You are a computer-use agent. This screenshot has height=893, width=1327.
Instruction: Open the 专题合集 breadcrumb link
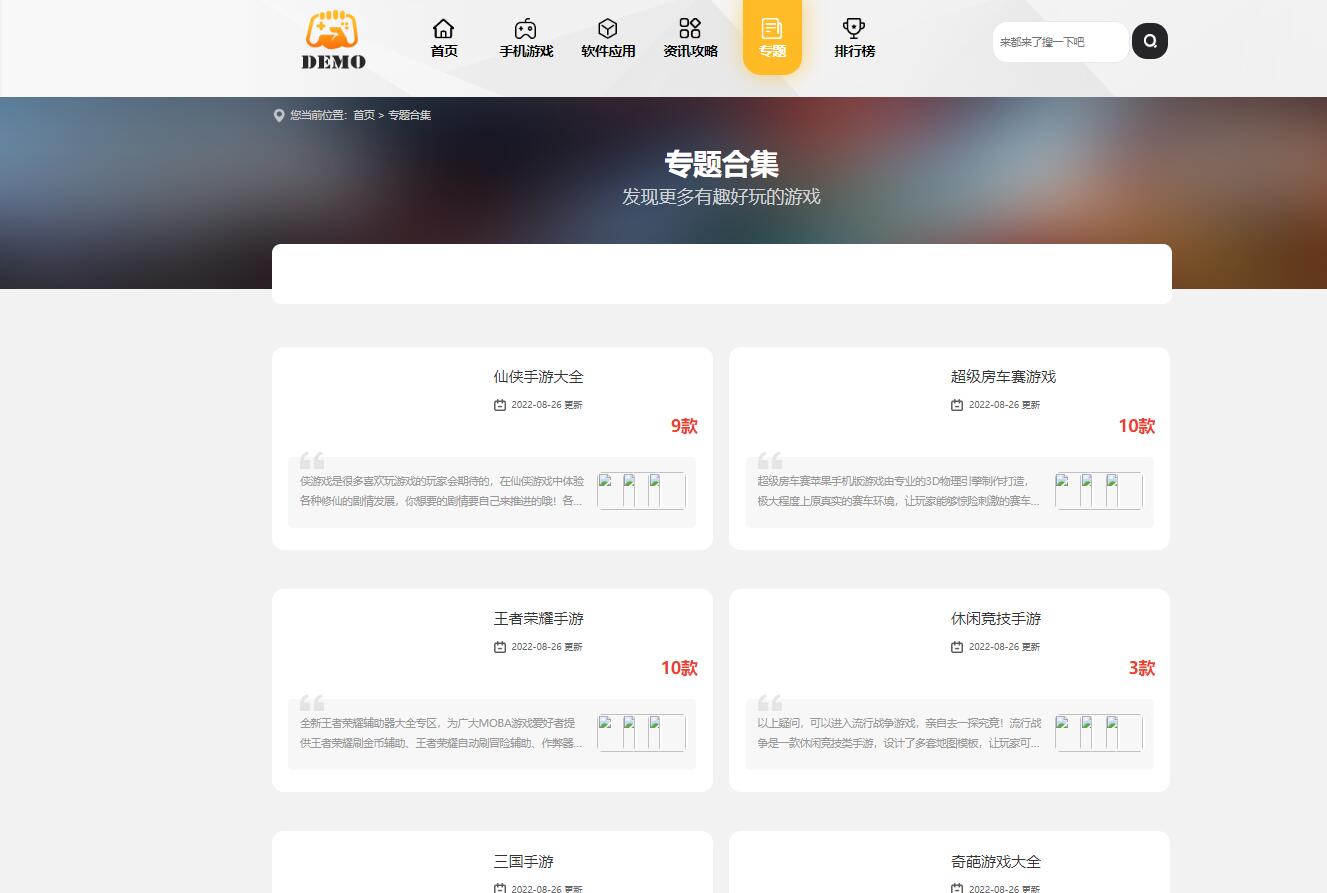pos(409,115)
